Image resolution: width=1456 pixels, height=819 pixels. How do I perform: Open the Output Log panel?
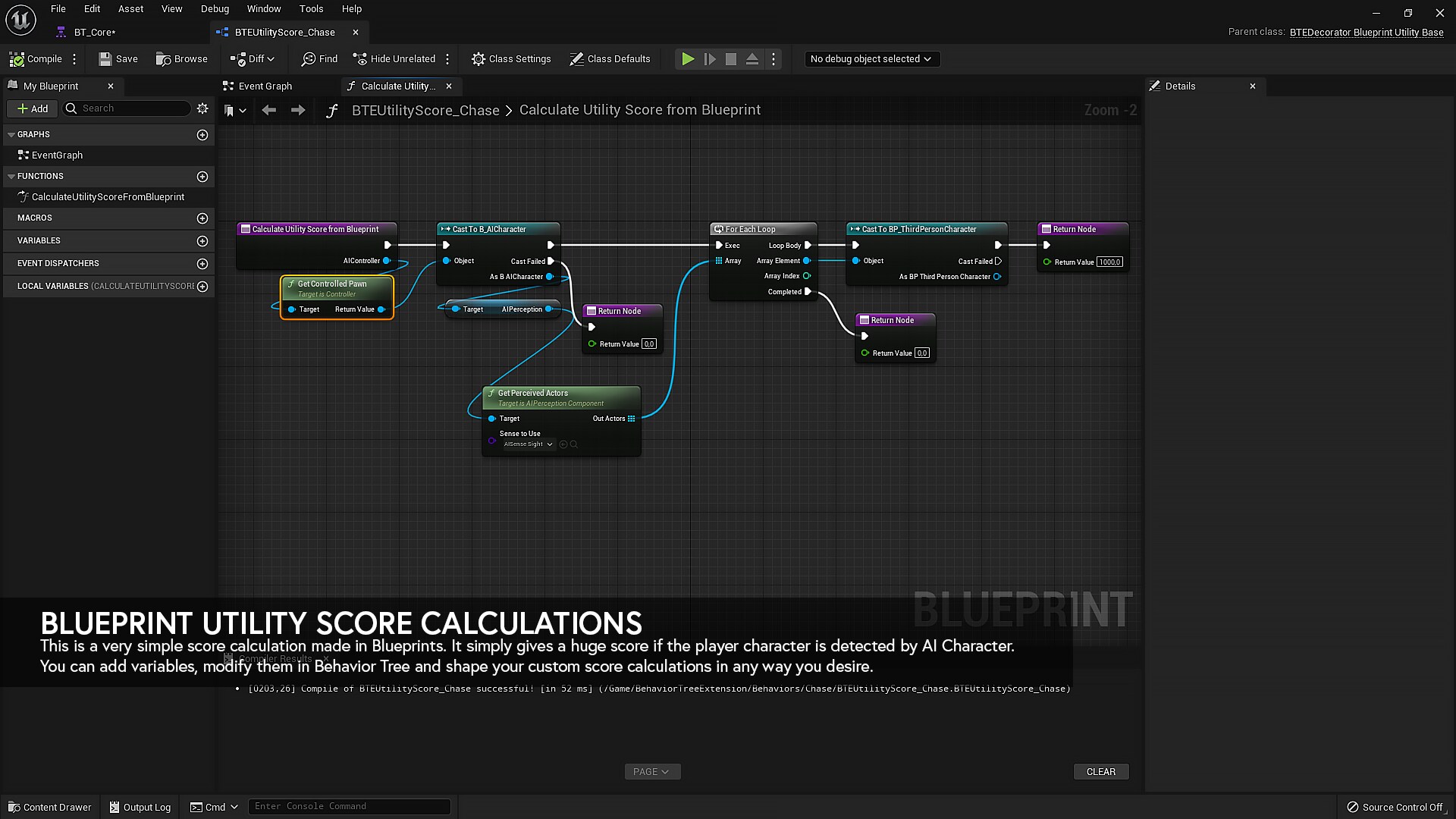pyautogui.click(x=140, y=807)
